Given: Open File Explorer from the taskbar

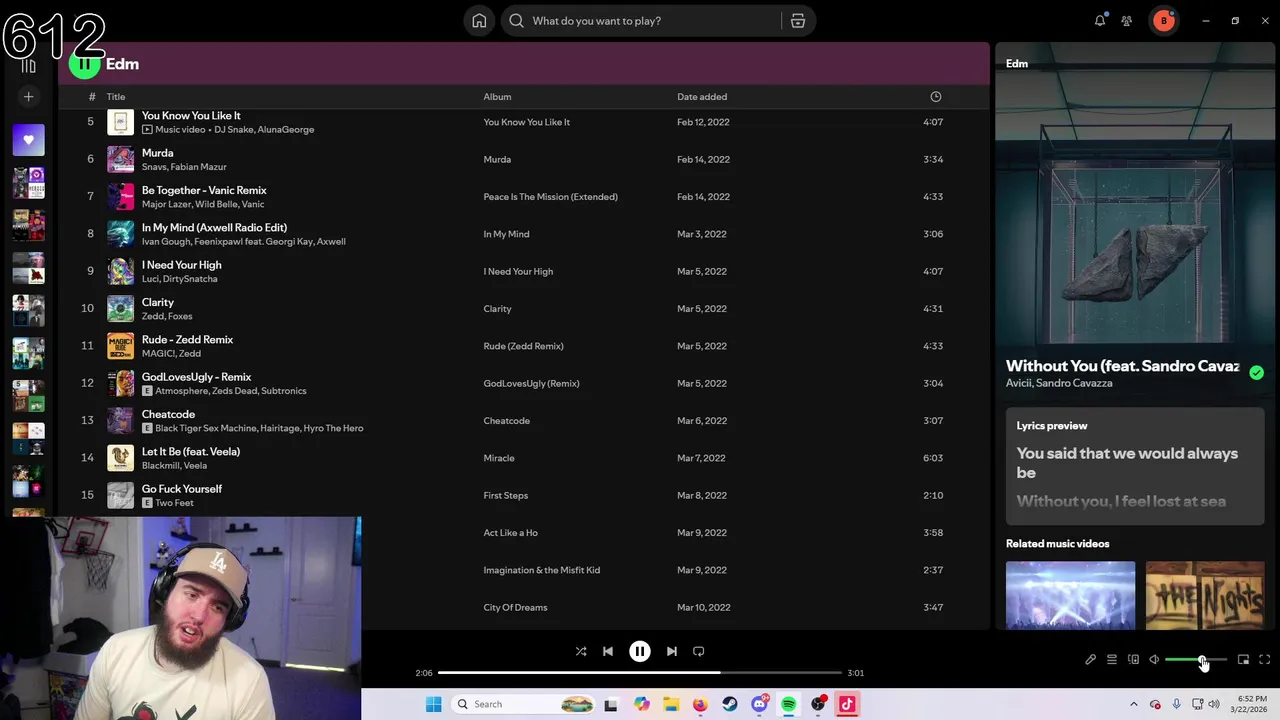Looking at the screenshot, I should click(x=671, y=704).
